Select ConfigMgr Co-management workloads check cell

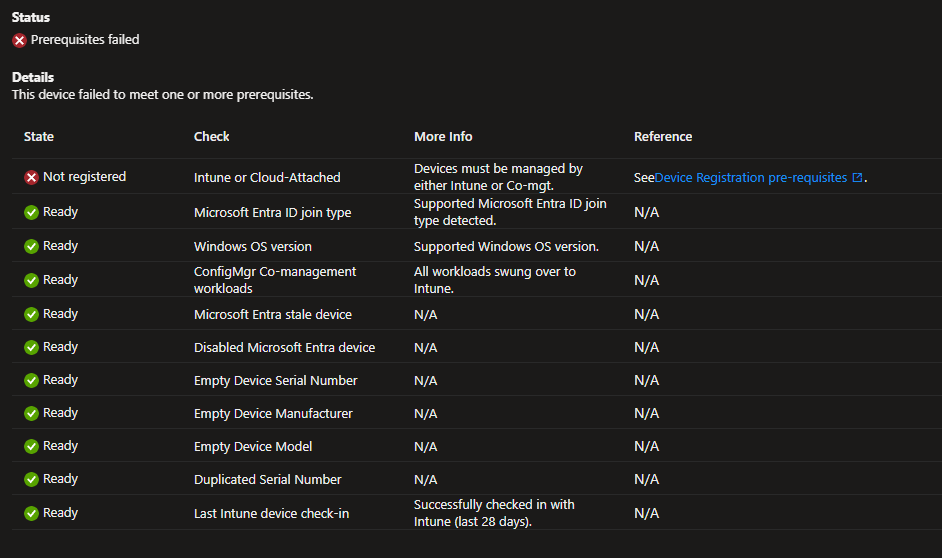pyautogui.click(x=275, y=280)
